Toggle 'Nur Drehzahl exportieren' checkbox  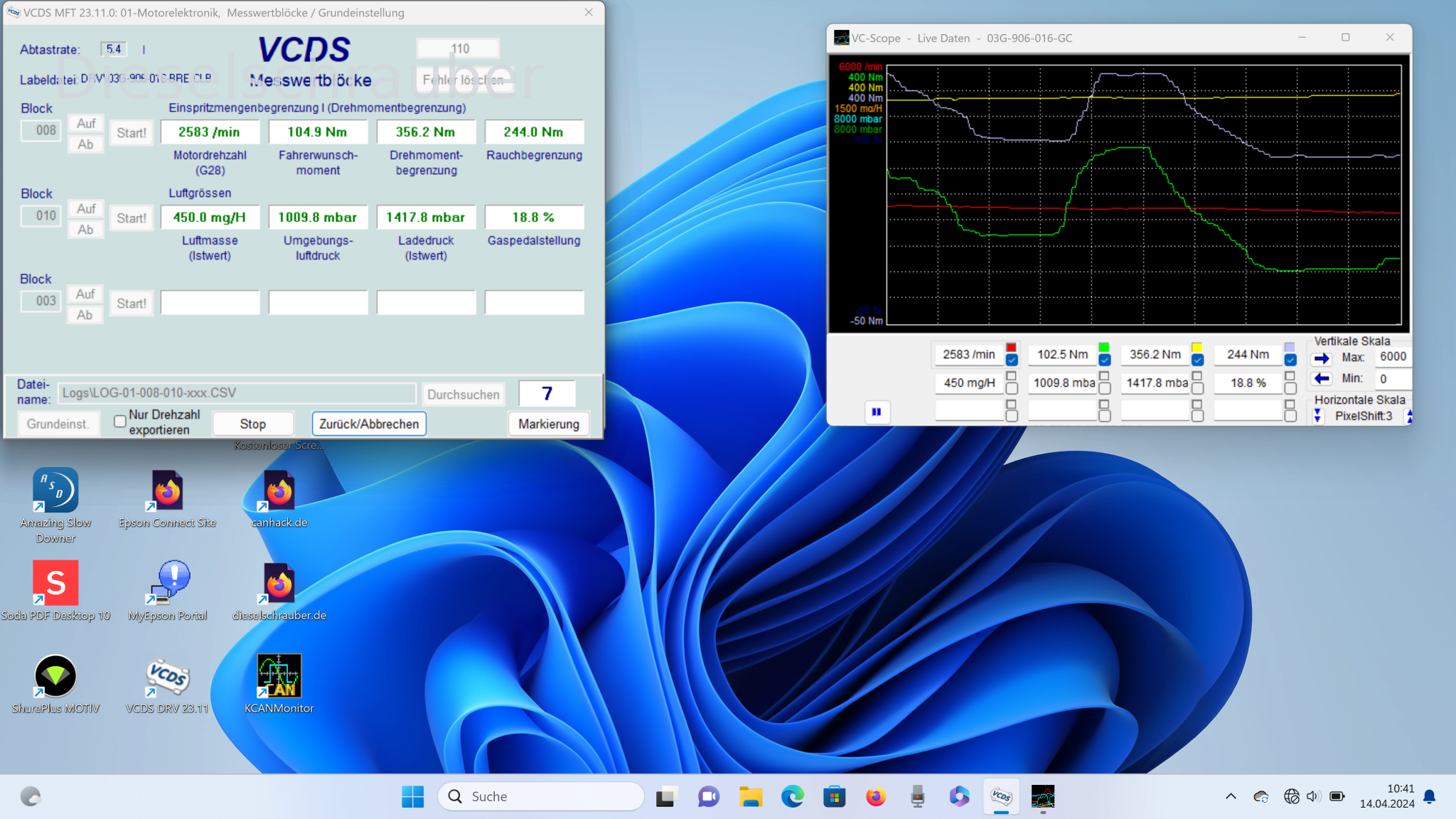pos(119,421)
